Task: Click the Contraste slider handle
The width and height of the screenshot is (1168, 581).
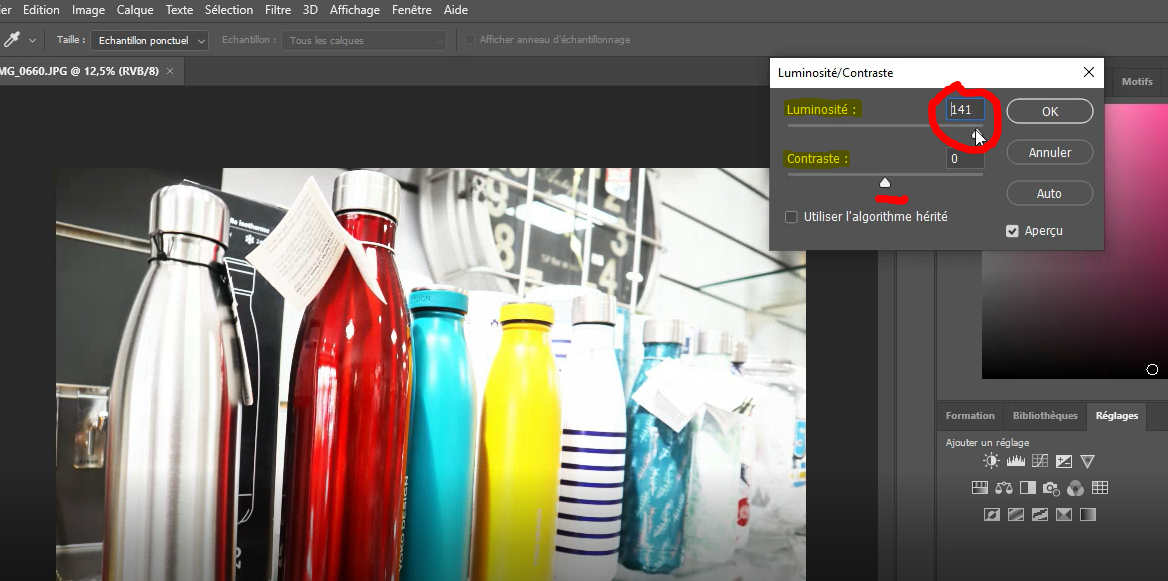Action: [x=885, y=182]
